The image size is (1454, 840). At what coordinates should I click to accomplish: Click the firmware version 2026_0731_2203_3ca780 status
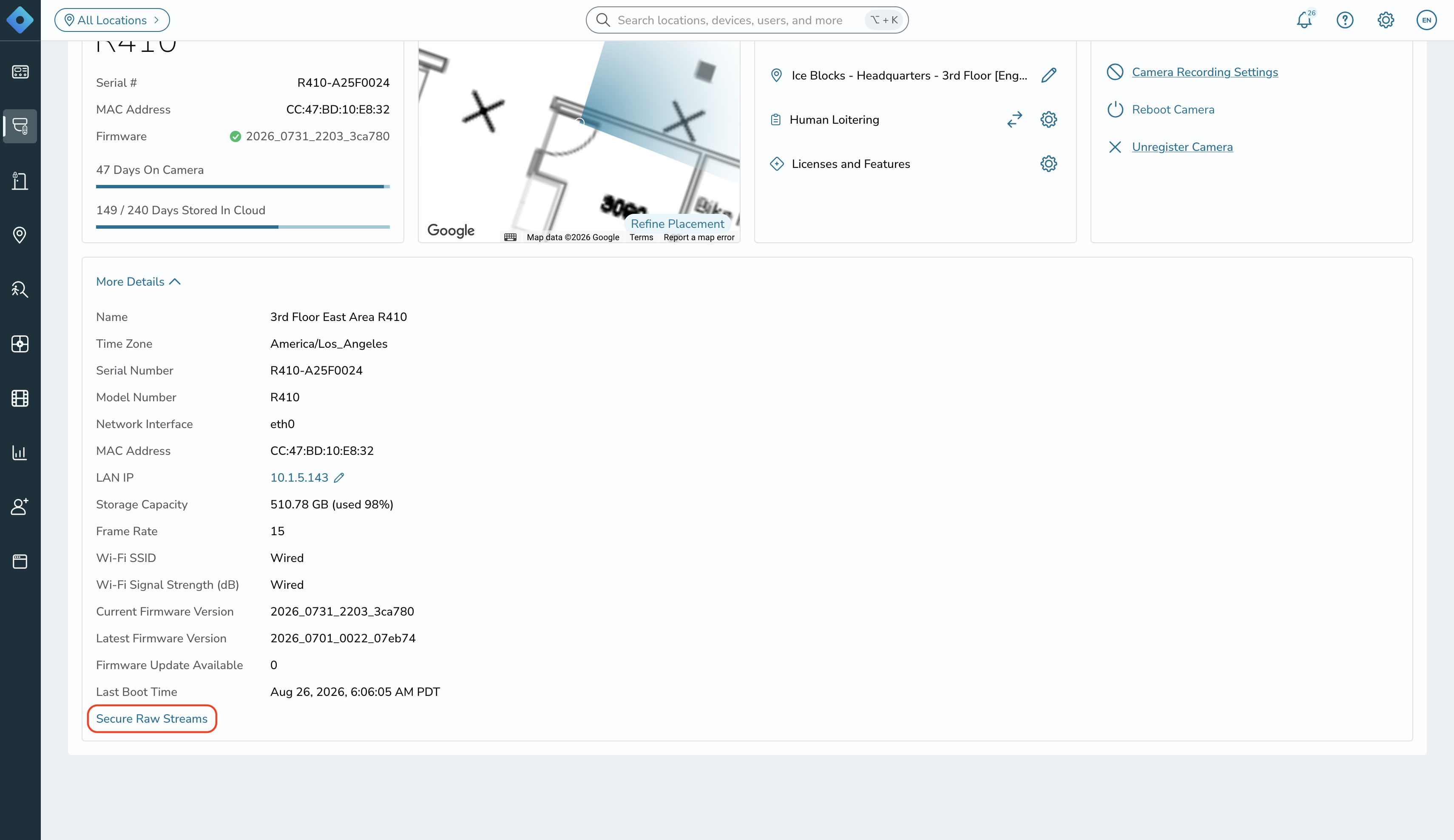pyautogui.click(x=310, y=136)
